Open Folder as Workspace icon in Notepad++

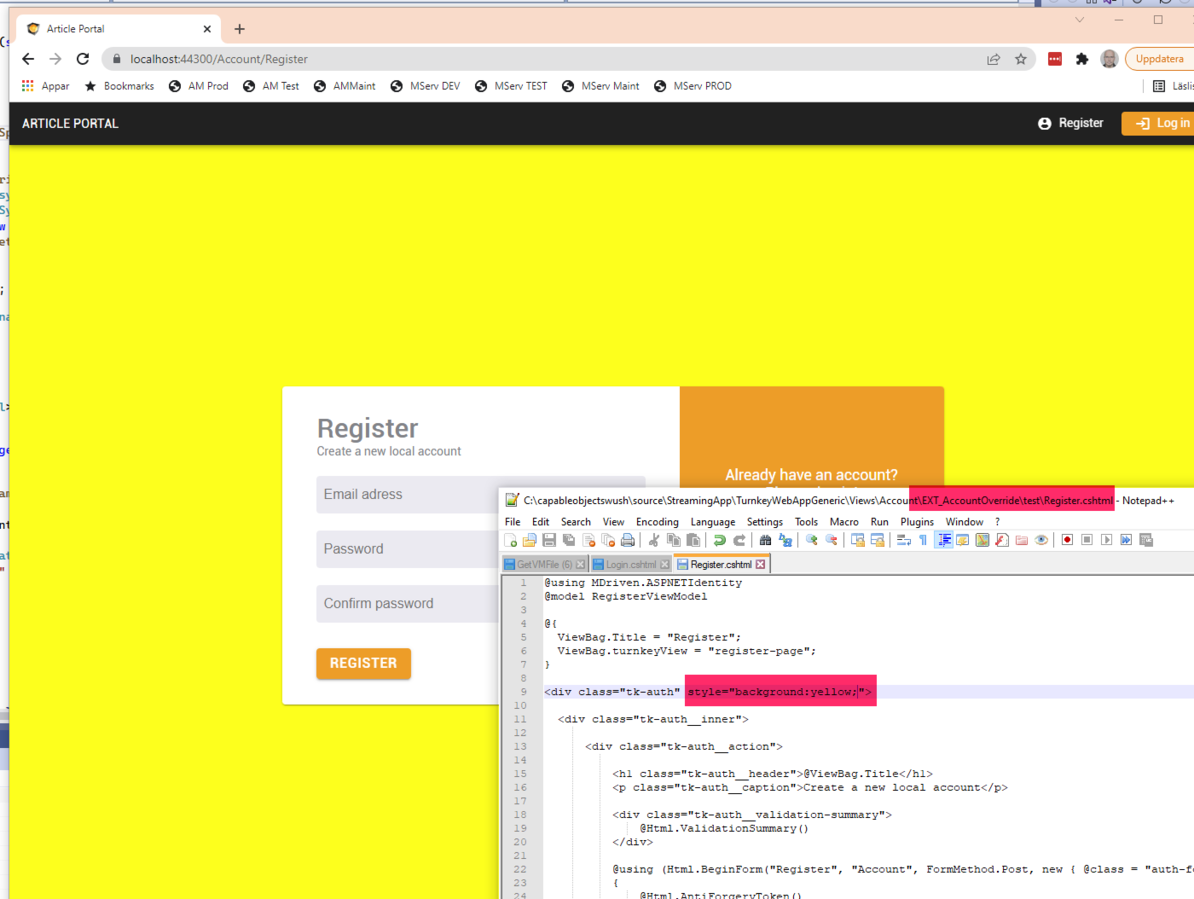click(1021, 540)
